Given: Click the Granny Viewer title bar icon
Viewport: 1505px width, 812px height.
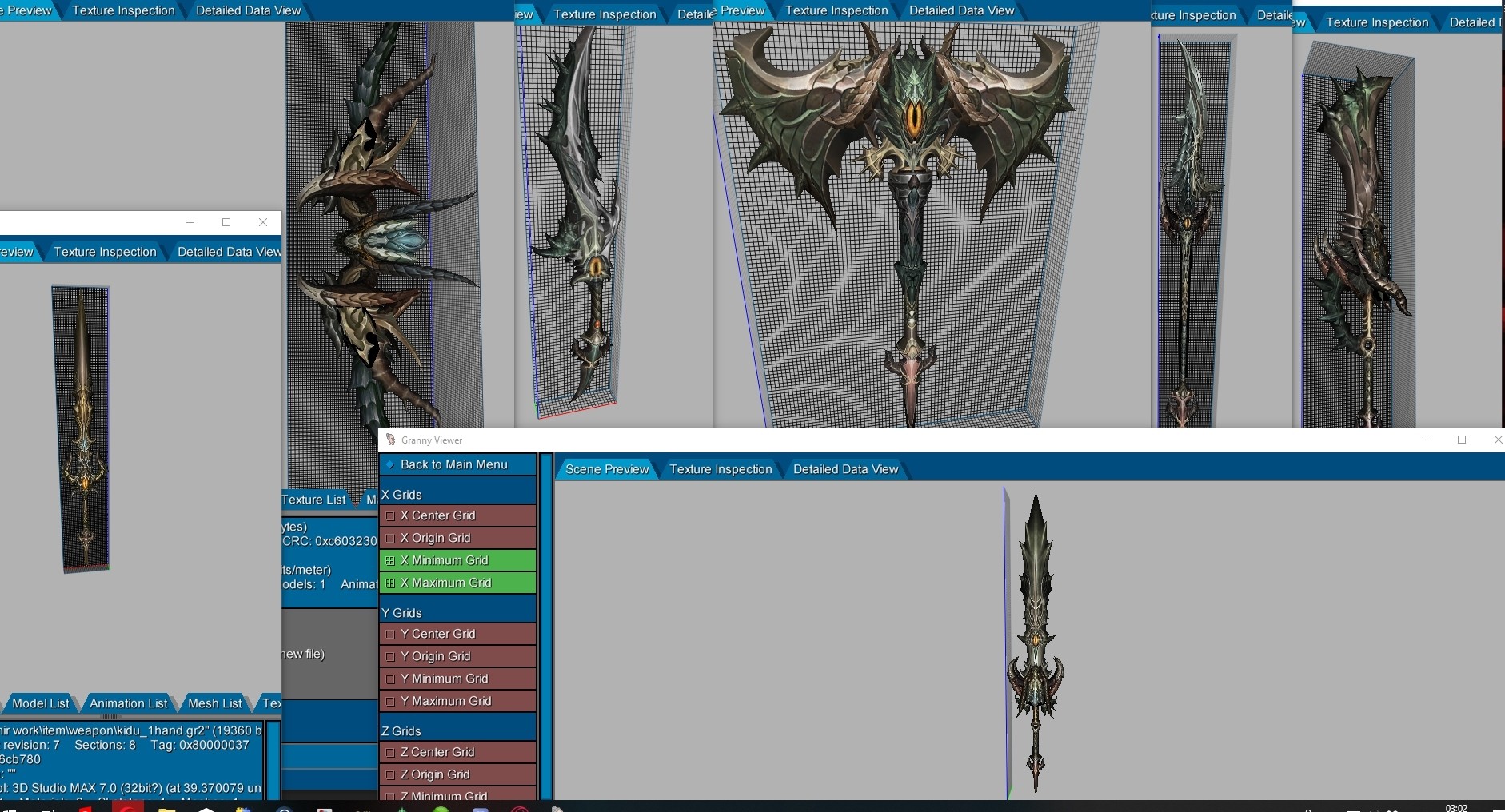Looking at the screenshot, I should pyautogui.click(x=390, y=440).
